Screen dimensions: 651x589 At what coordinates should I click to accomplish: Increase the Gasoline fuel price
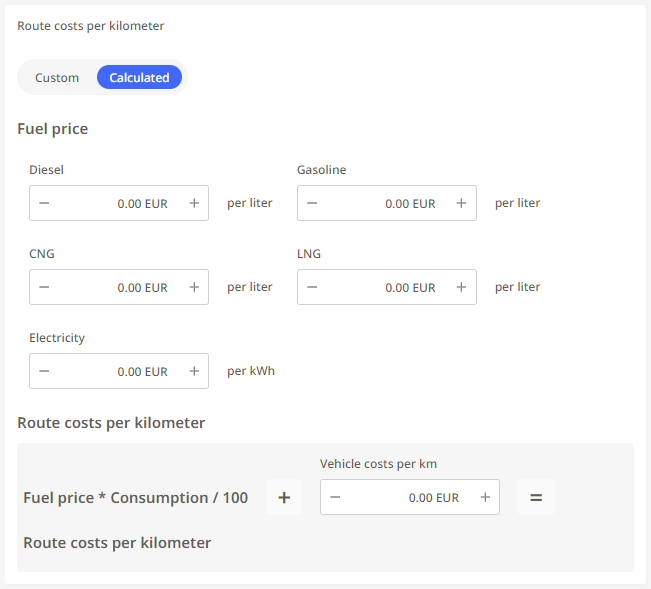coord(461,203)
